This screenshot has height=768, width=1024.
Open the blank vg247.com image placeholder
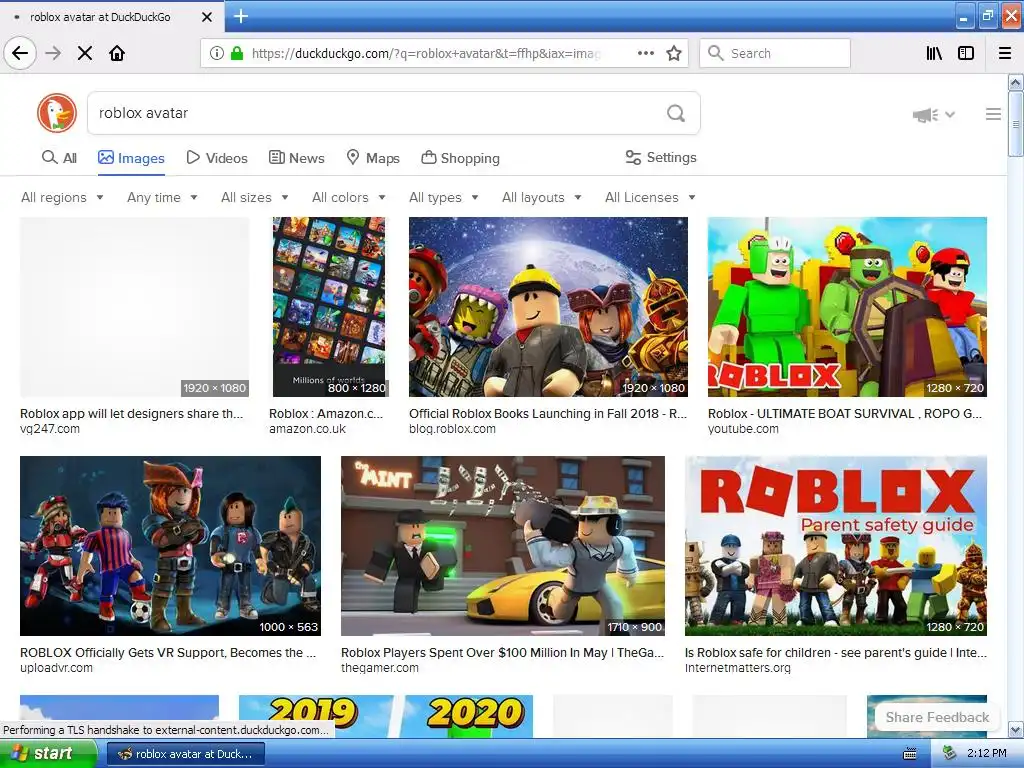(135, 307)
